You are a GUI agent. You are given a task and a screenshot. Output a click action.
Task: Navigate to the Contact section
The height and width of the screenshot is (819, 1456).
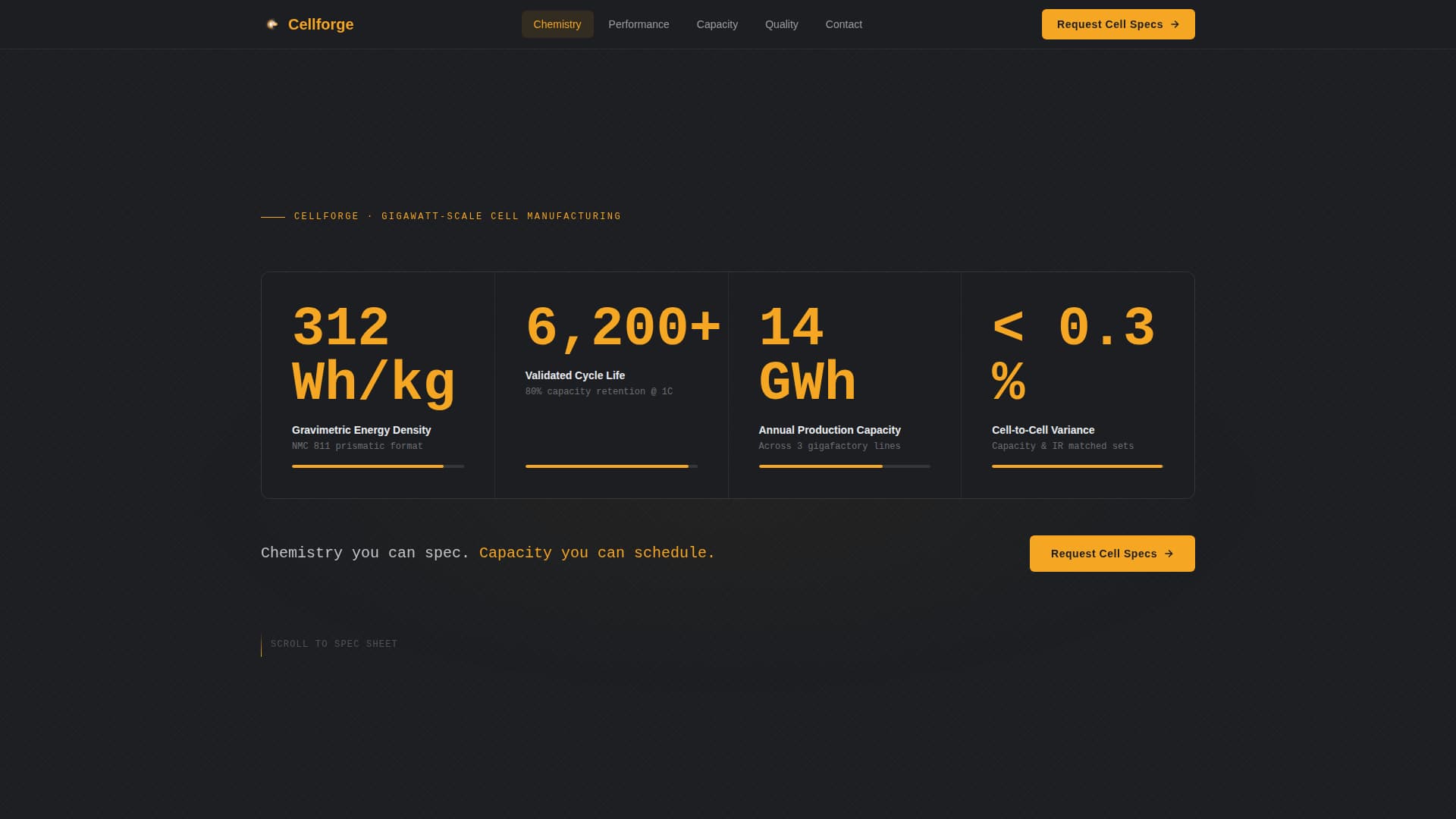[844, 24]
